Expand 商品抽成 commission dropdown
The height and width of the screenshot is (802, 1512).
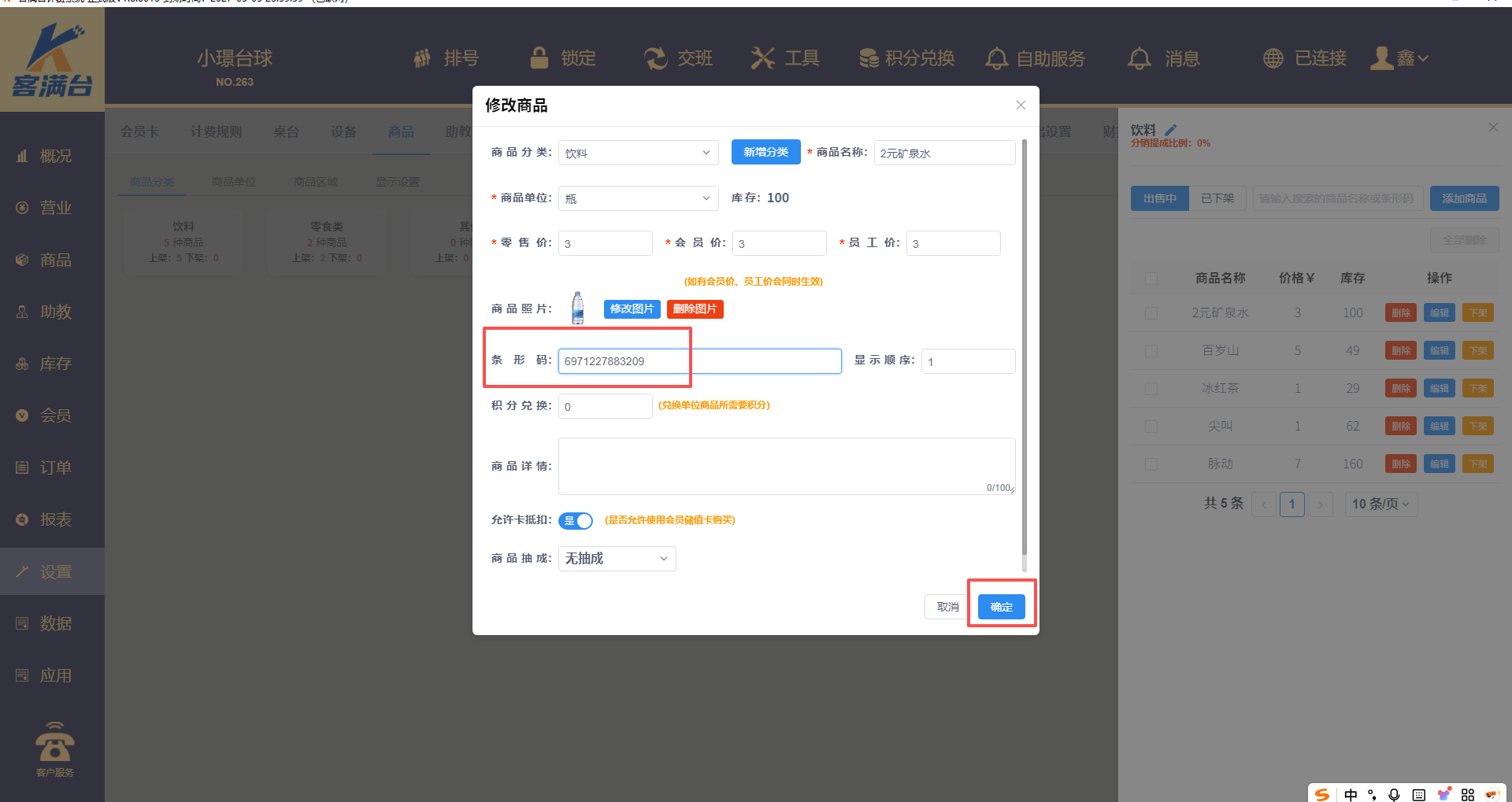tap(617, 559)
